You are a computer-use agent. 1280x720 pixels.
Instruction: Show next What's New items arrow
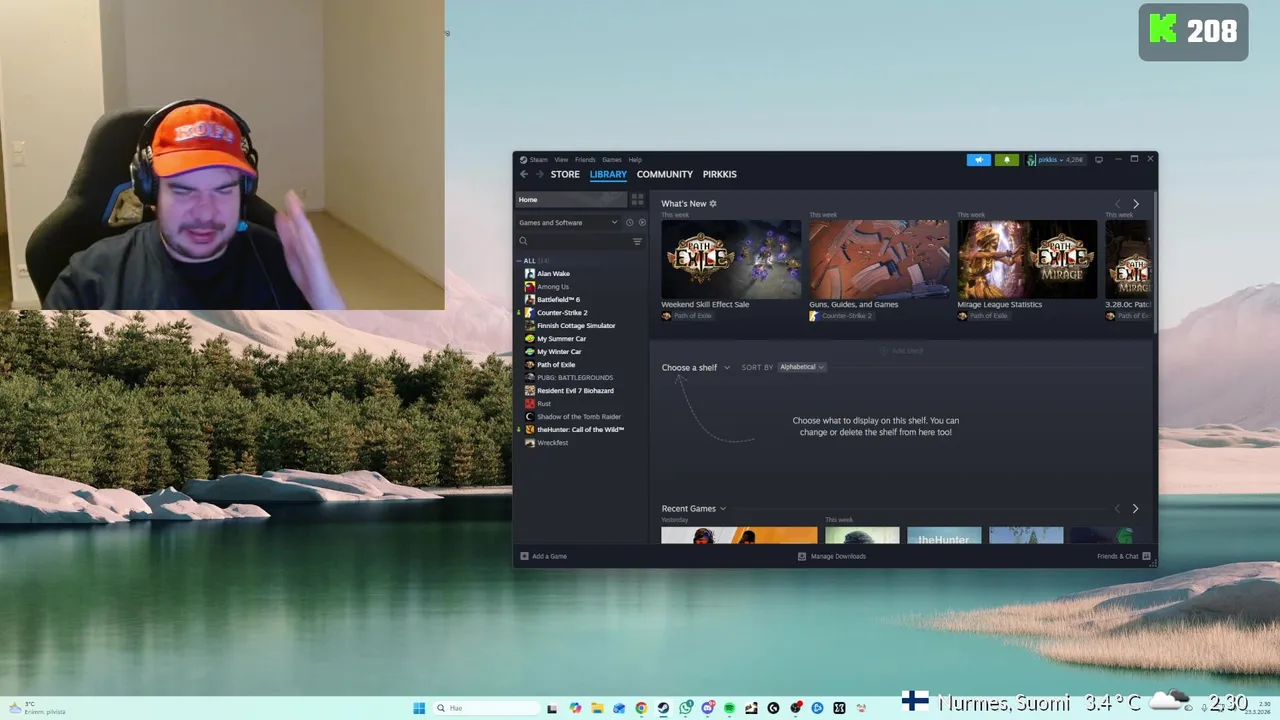pyautogui.click(x=1135, y=204)
